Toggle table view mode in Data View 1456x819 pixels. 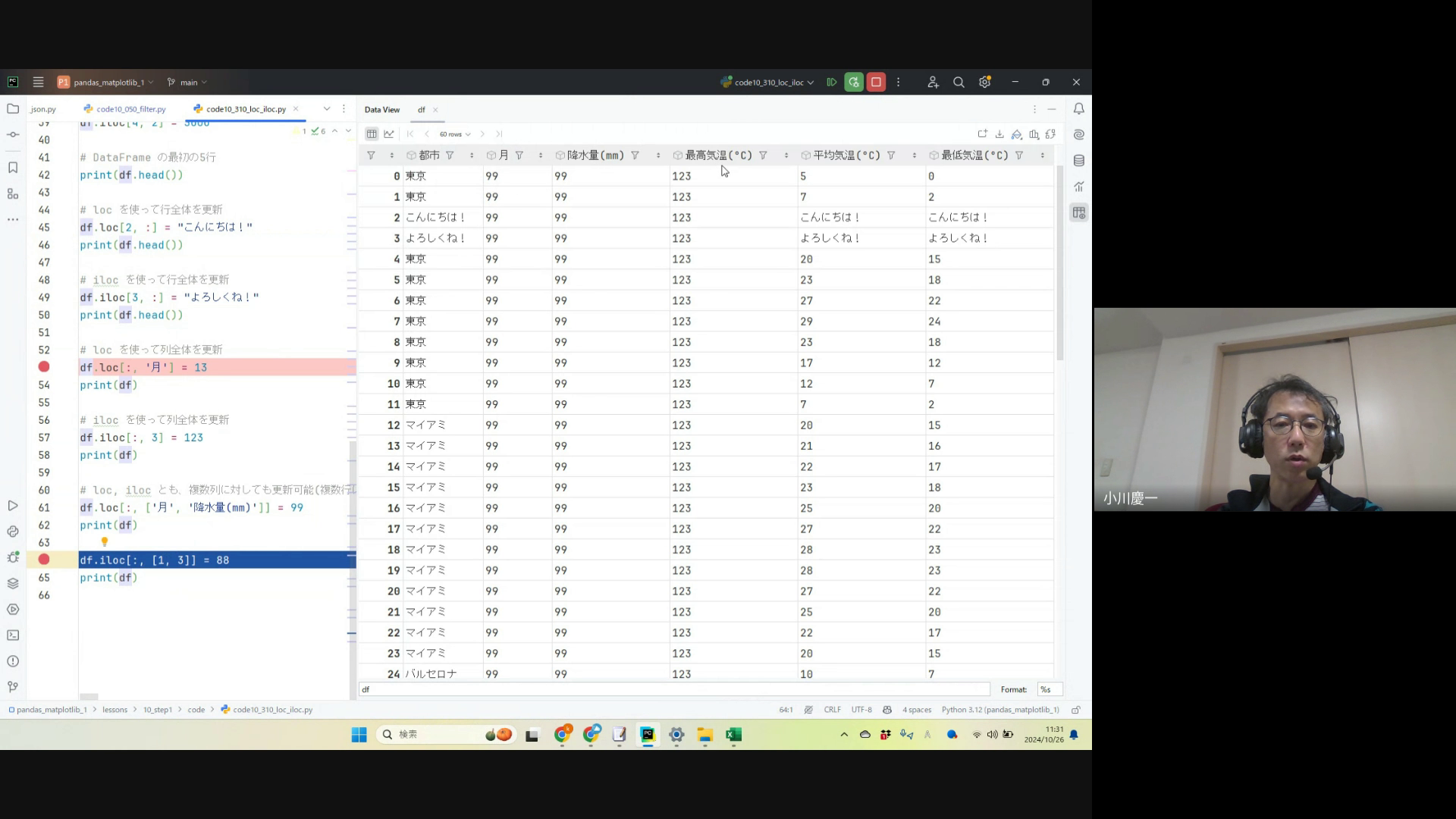[372, 134]
